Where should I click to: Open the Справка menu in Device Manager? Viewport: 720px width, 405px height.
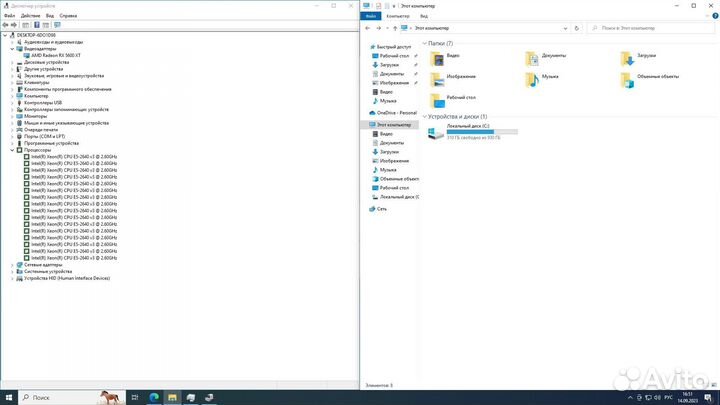pos(68,16)
